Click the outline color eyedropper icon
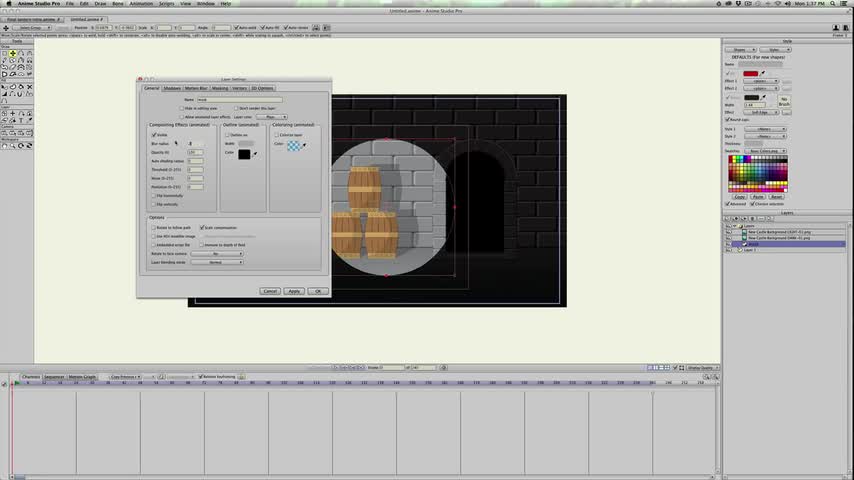 (x=257, y=153)
